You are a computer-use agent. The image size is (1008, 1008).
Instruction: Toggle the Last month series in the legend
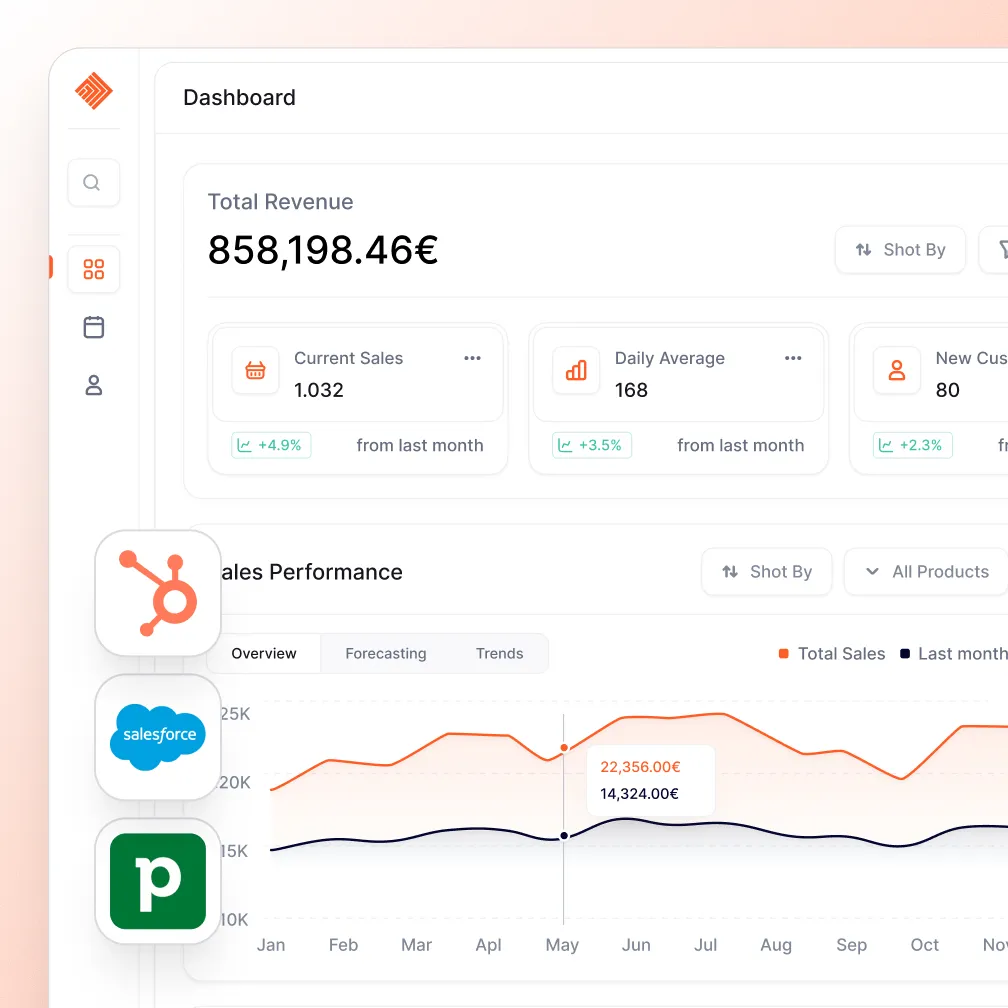[x=962, y=653]
